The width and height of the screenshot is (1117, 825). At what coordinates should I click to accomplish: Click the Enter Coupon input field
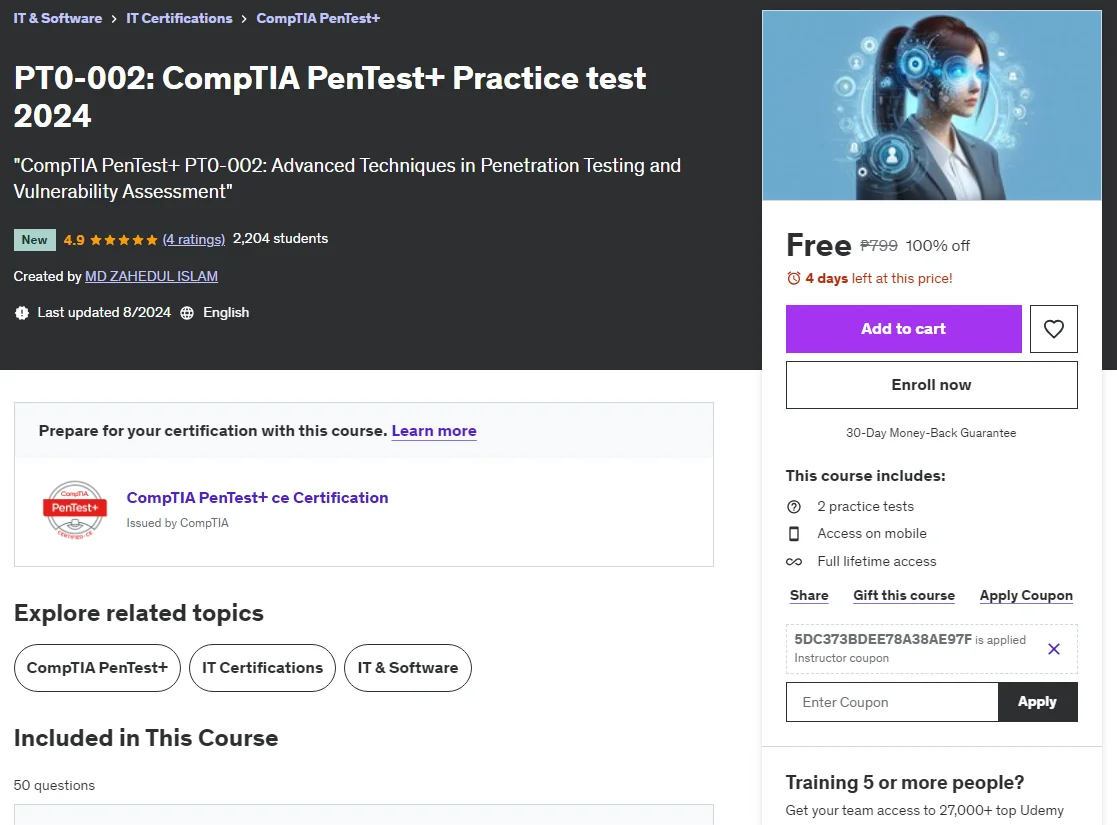point(892,702)
